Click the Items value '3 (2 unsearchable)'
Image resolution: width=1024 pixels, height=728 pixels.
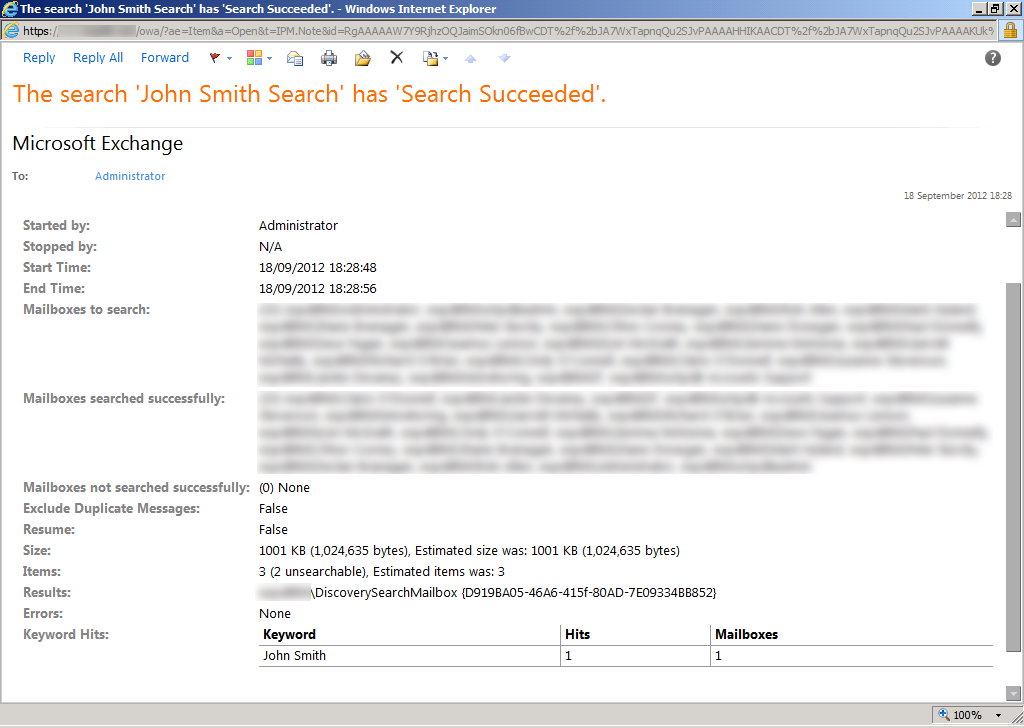click(312, 571)
